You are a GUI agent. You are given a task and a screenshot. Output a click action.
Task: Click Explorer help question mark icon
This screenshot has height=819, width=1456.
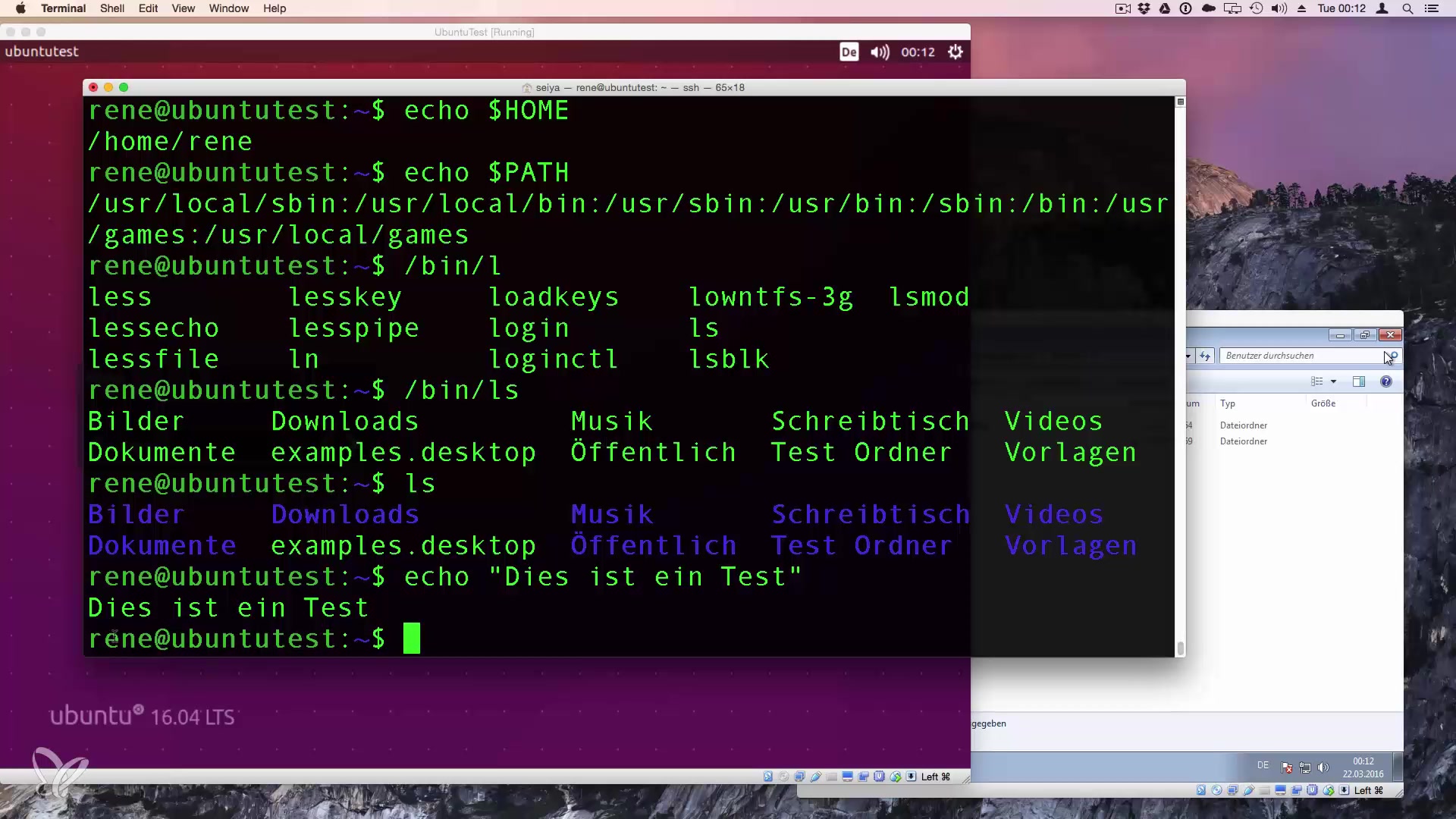click(x=1385, y=381)
